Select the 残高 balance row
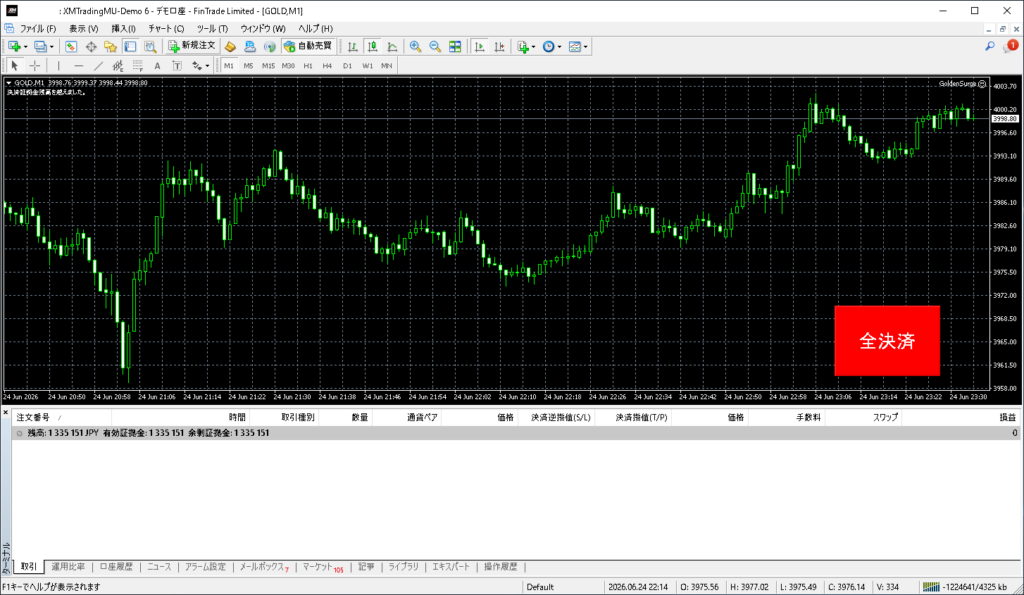This screenshot has height=595, width=1024. 516,432
